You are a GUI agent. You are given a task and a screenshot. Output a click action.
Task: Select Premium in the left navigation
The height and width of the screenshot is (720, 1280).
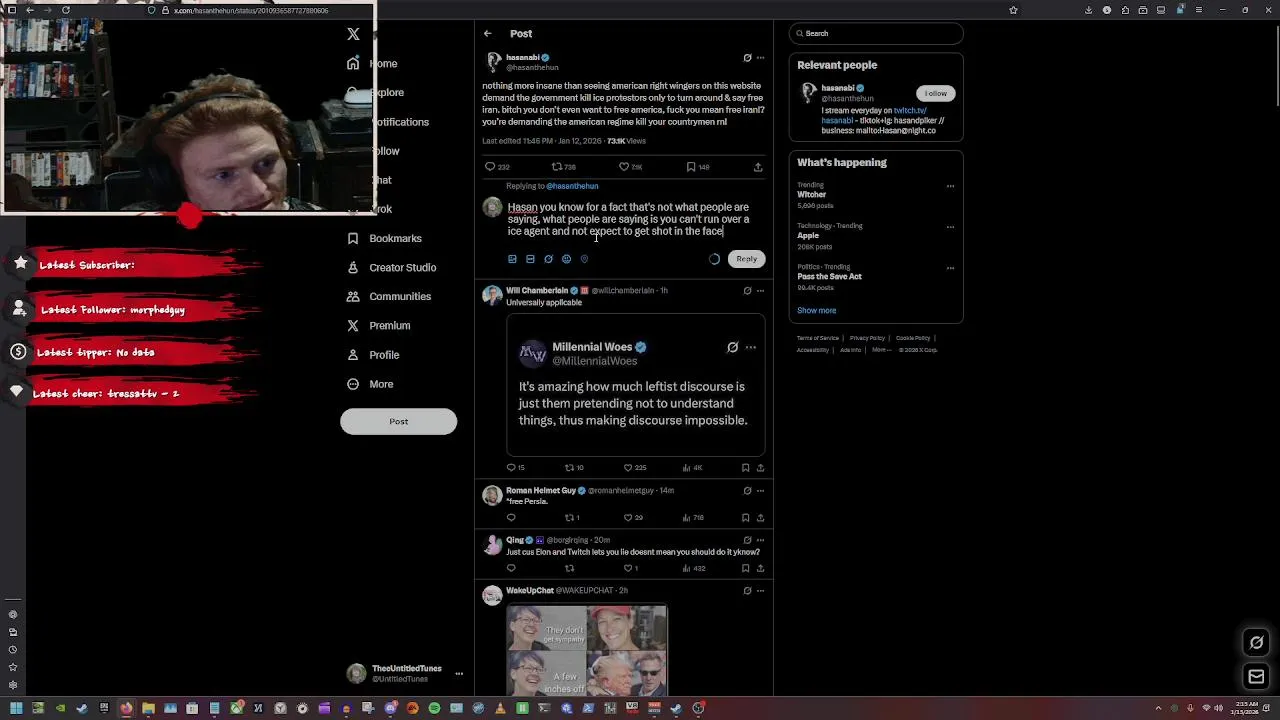click(378, 325)
